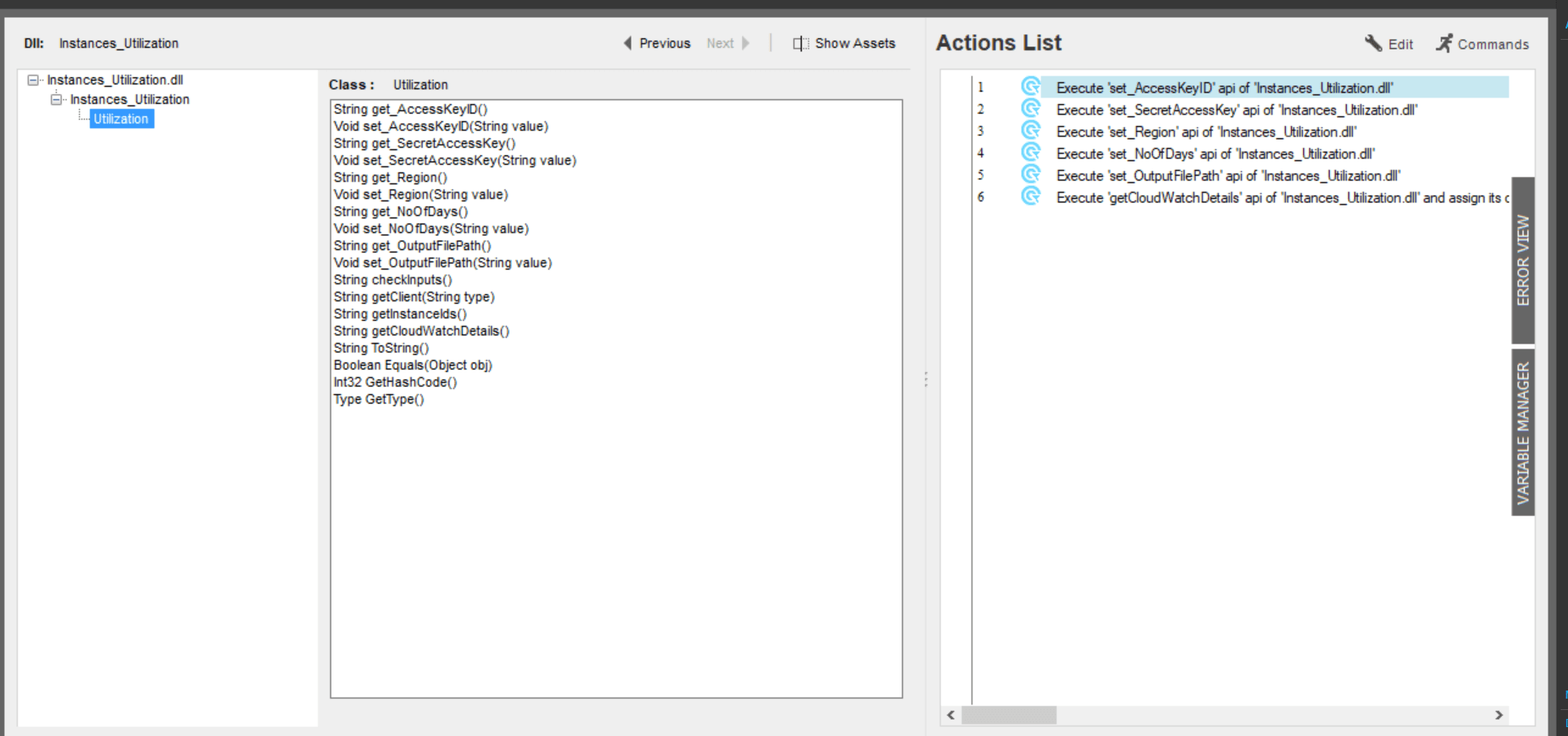Click action icon for getCloudWatchDetails row
This screenshot has width=1568, height=736.
[x=1031, y=197]
